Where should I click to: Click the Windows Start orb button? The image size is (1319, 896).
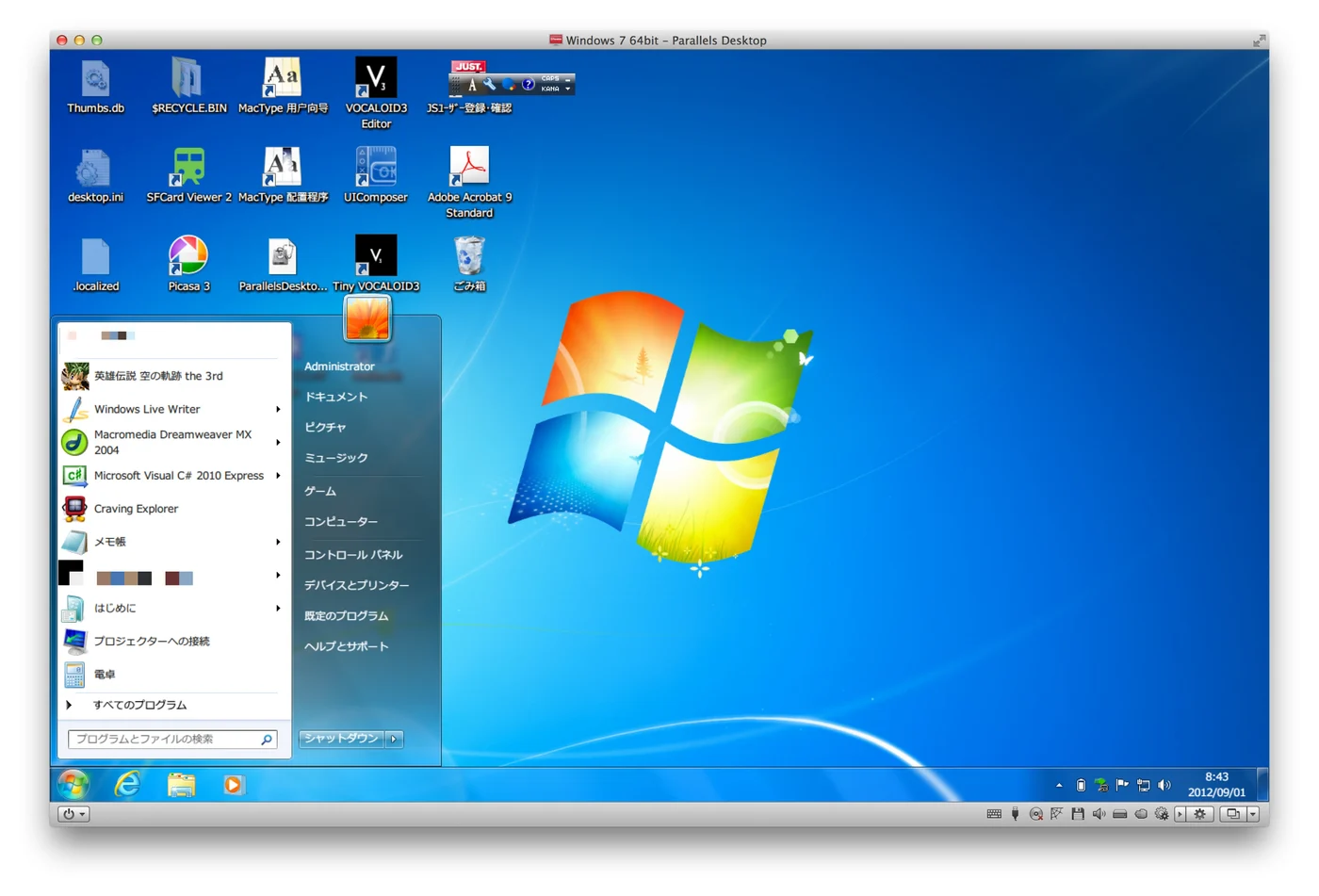[73, 784]
